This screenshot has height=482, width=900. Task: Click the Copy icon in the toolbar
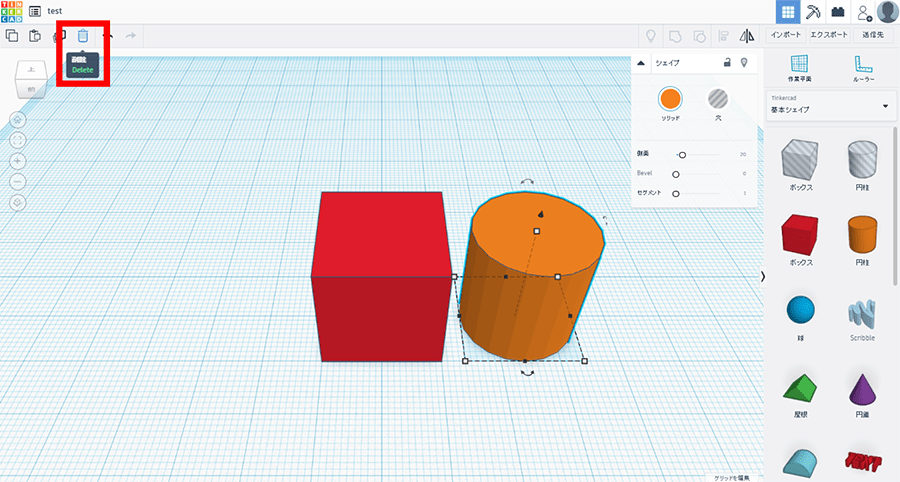coord(12,36)
